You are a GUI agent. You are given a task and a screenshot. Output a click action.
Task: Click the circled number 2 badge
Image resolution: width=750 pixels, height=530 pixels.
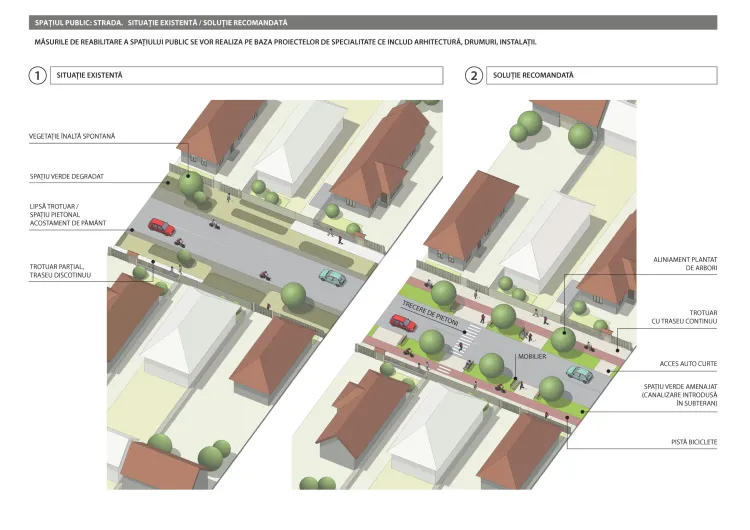474,76
